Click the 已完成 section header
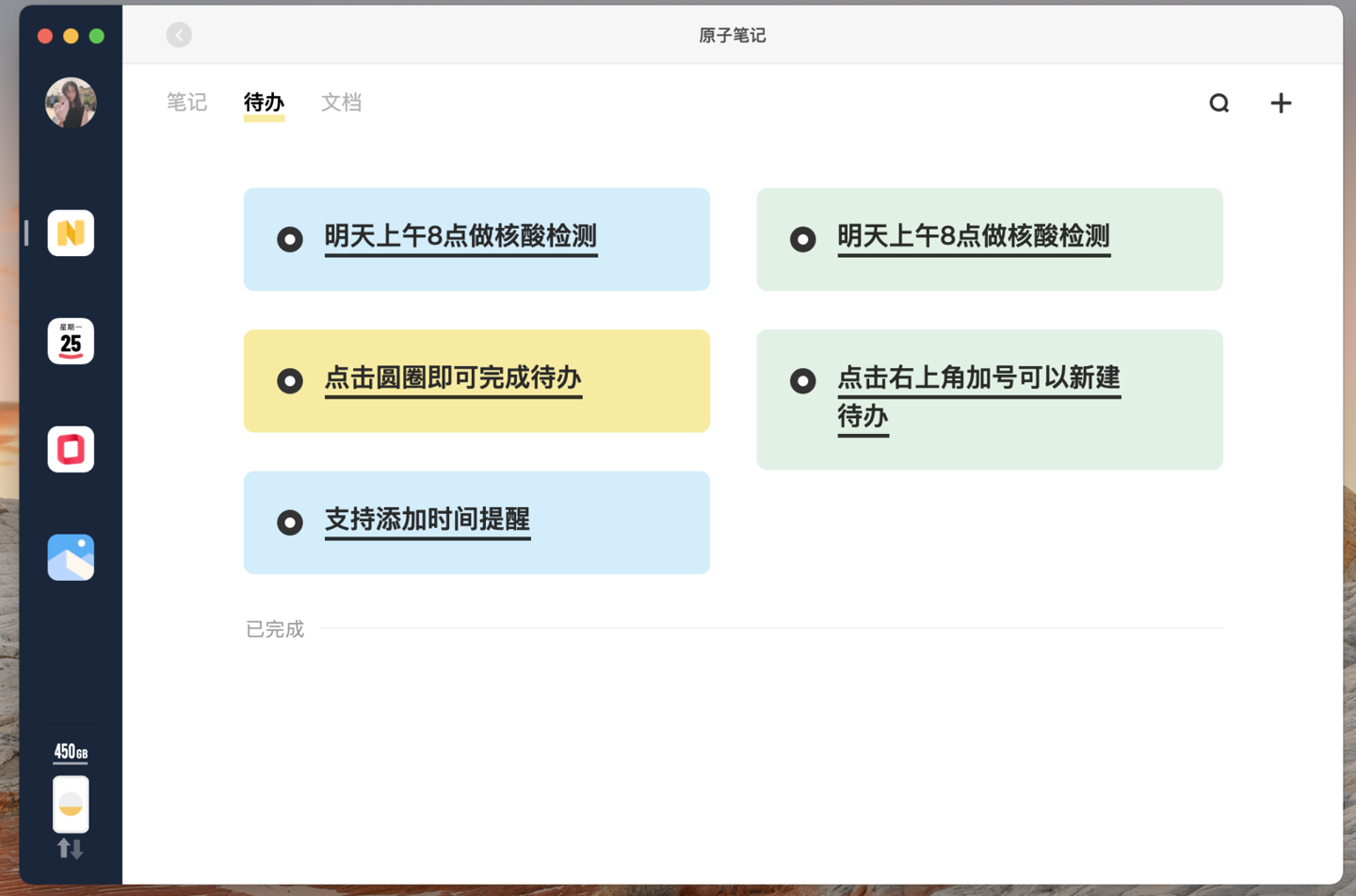This screenshot has width=1356, height=896. click(x=275, y=629)
